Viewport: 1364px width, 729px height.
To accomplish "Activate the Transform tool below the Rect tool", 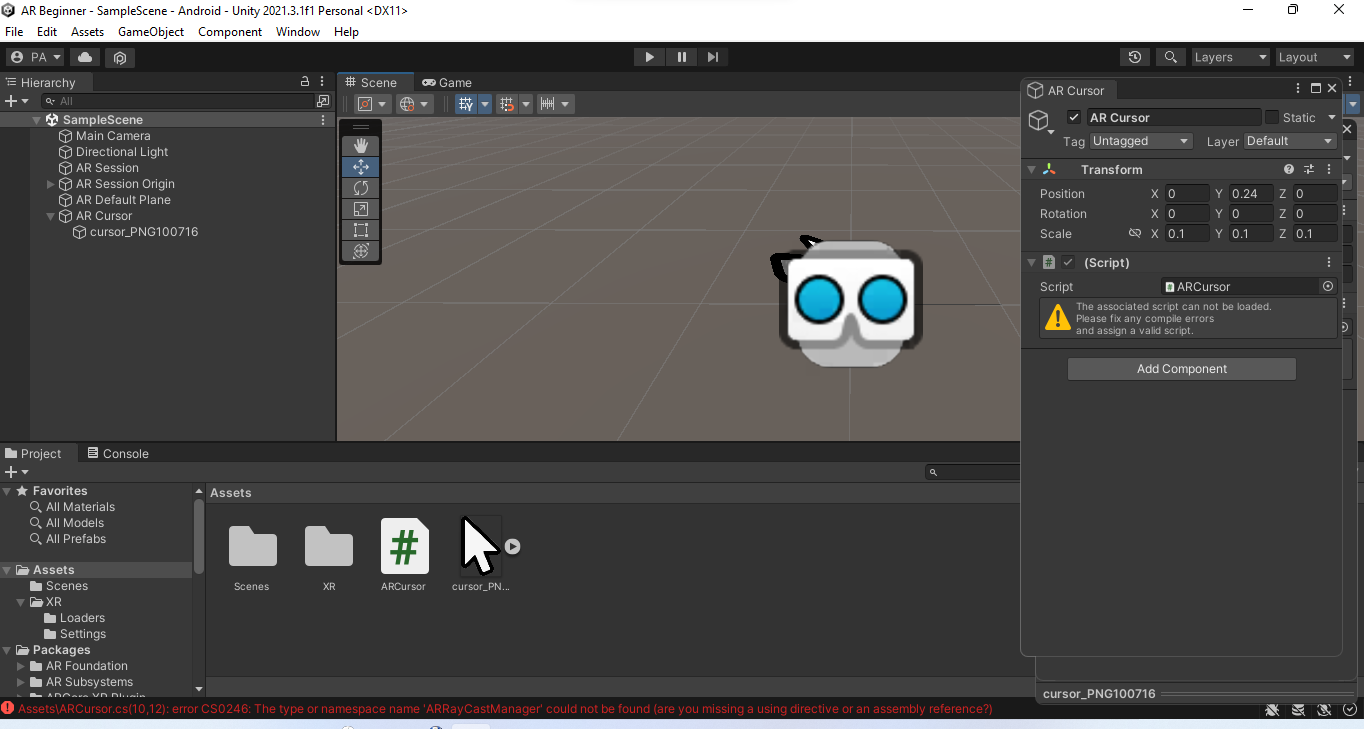I will tap(360, 251).
